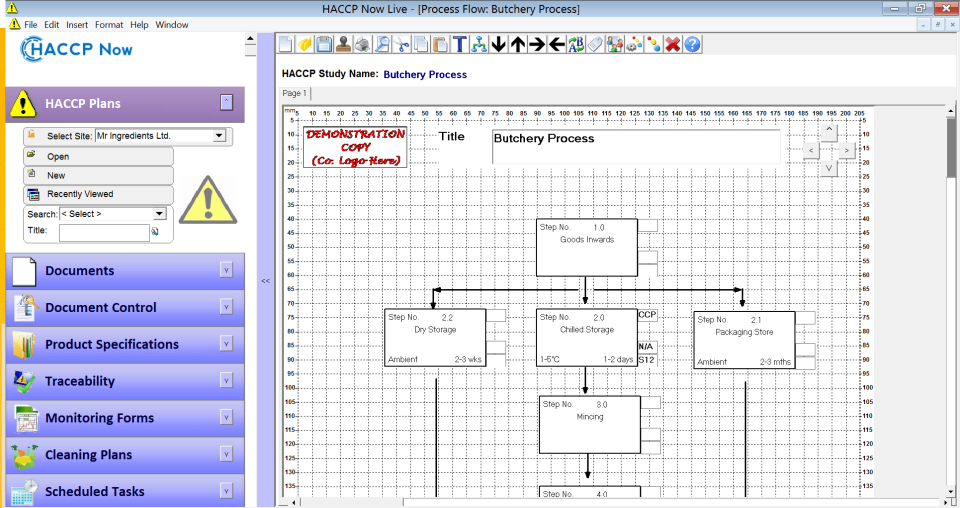Copy the selected item via toolbar

(421, 44)
